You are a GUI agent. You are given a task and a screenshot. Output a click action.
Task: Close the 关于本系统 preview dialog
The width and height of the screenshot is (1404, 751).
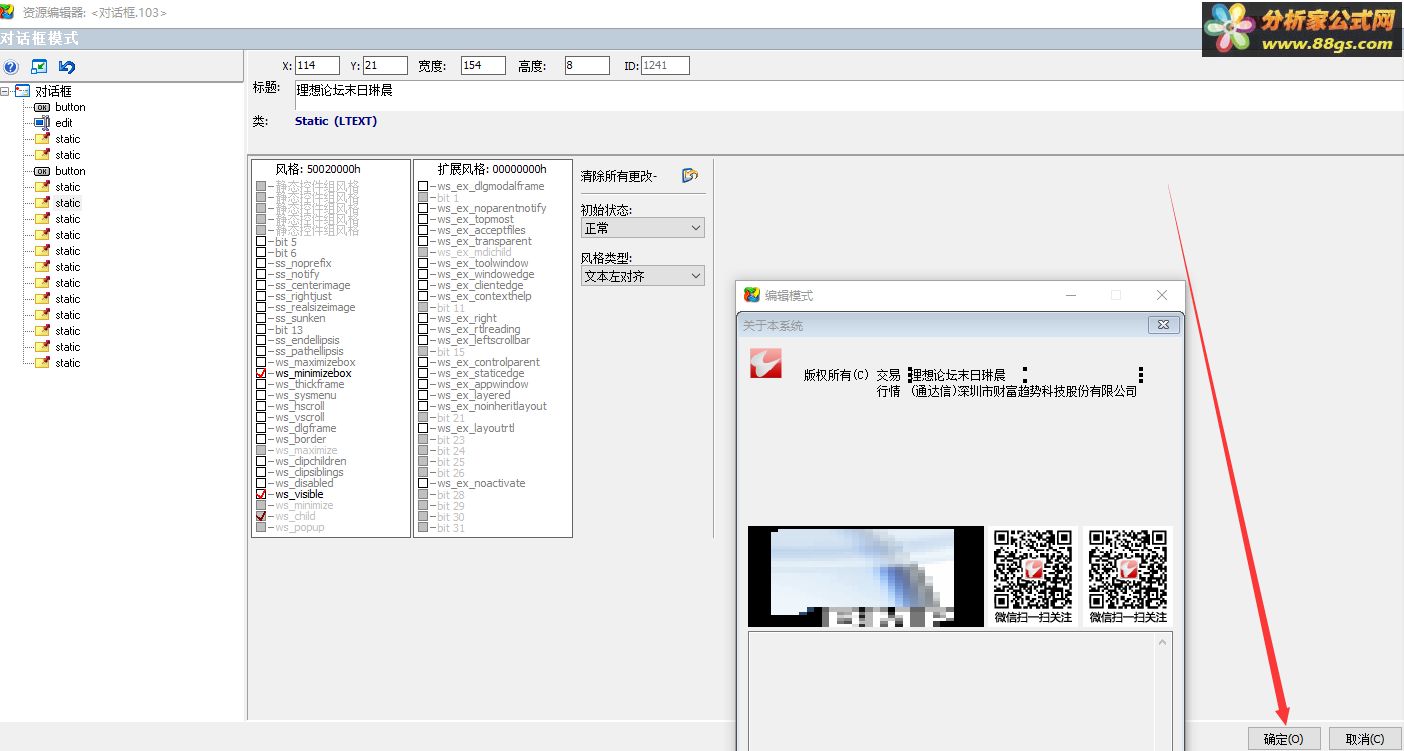click(x=1162, y=325)
